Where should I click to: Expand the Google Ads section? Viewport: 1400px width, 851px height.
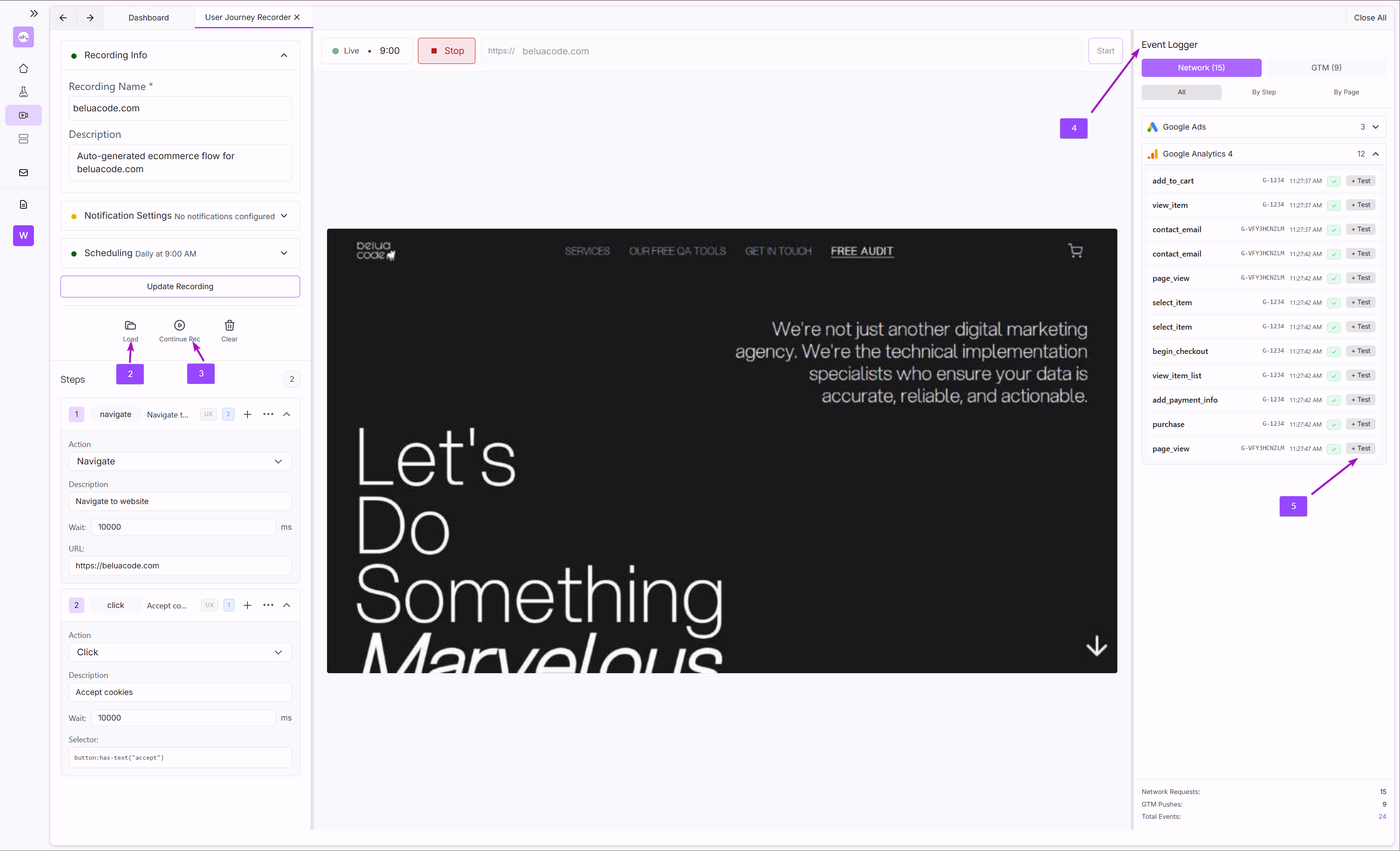click(x=1376, y=127)
